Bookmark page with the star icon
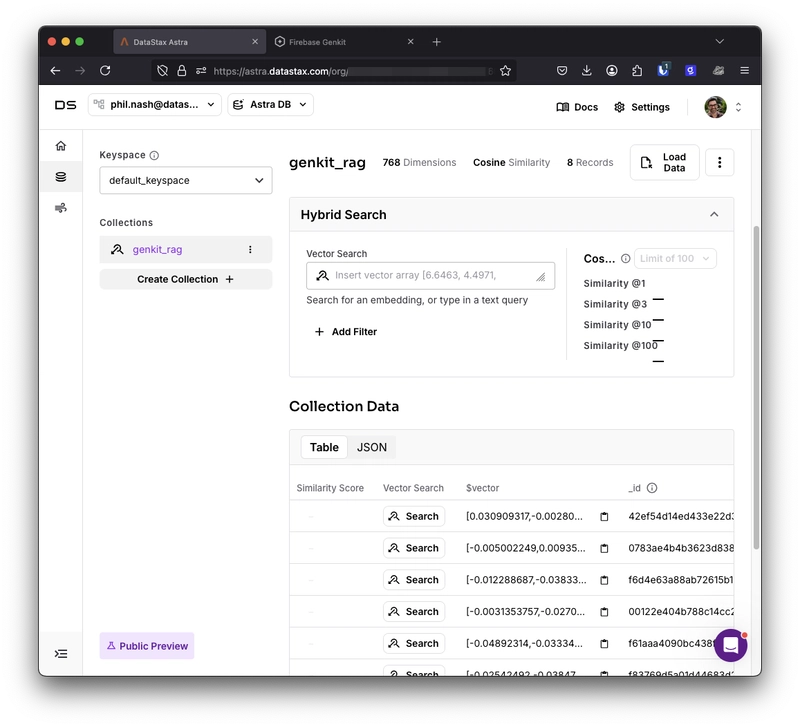This screenshot has height=727, width=800. (x=505, y=71)
